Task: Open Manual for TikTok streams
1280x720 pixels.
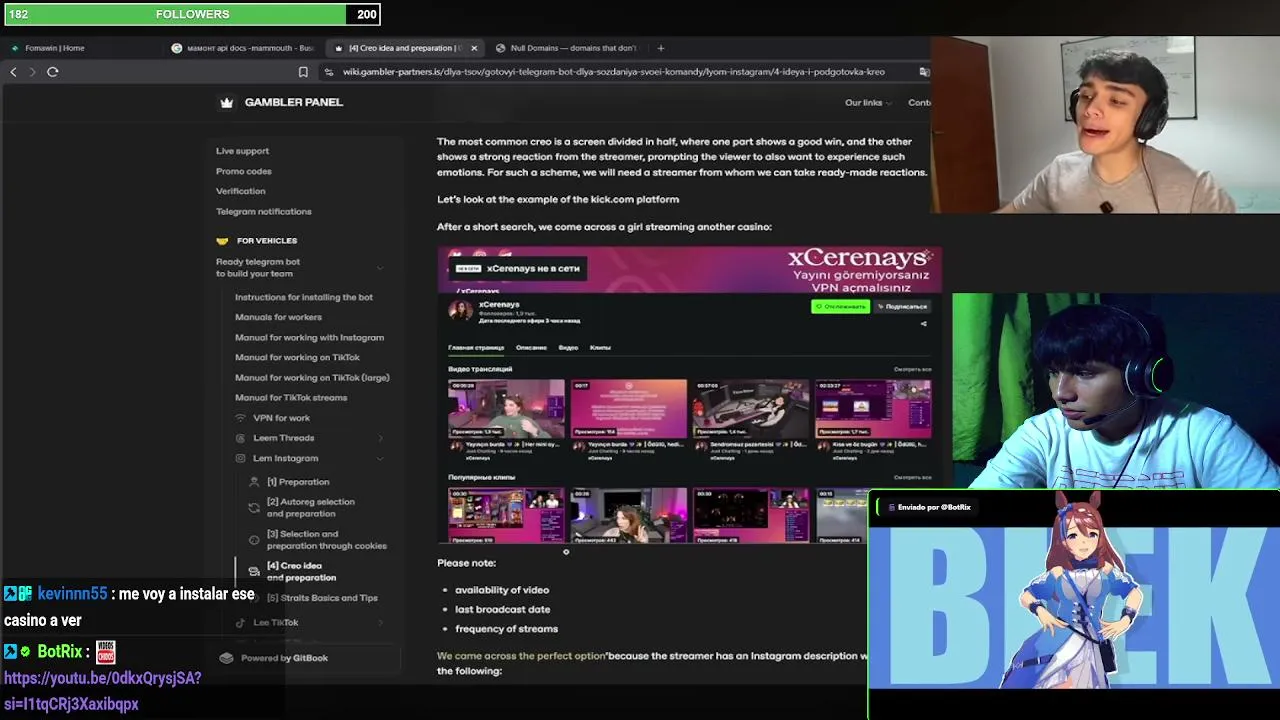Action: (291, 397)
